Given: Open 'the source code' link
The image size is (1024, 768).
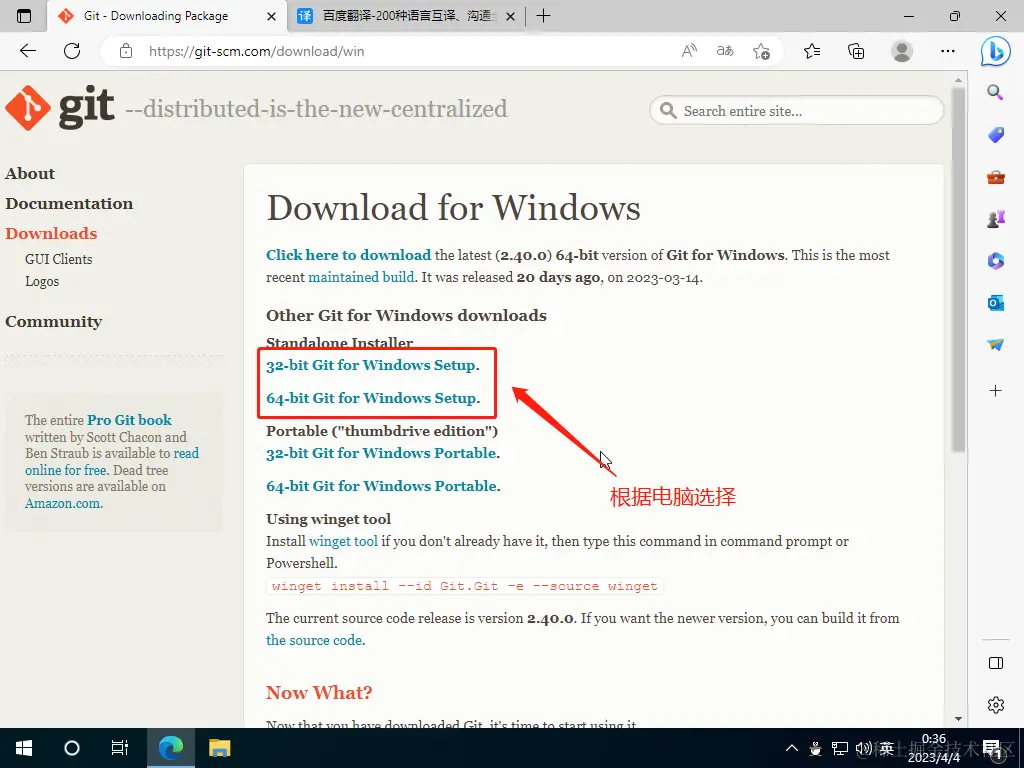Looking at the screenshot, I should point(314,641).
